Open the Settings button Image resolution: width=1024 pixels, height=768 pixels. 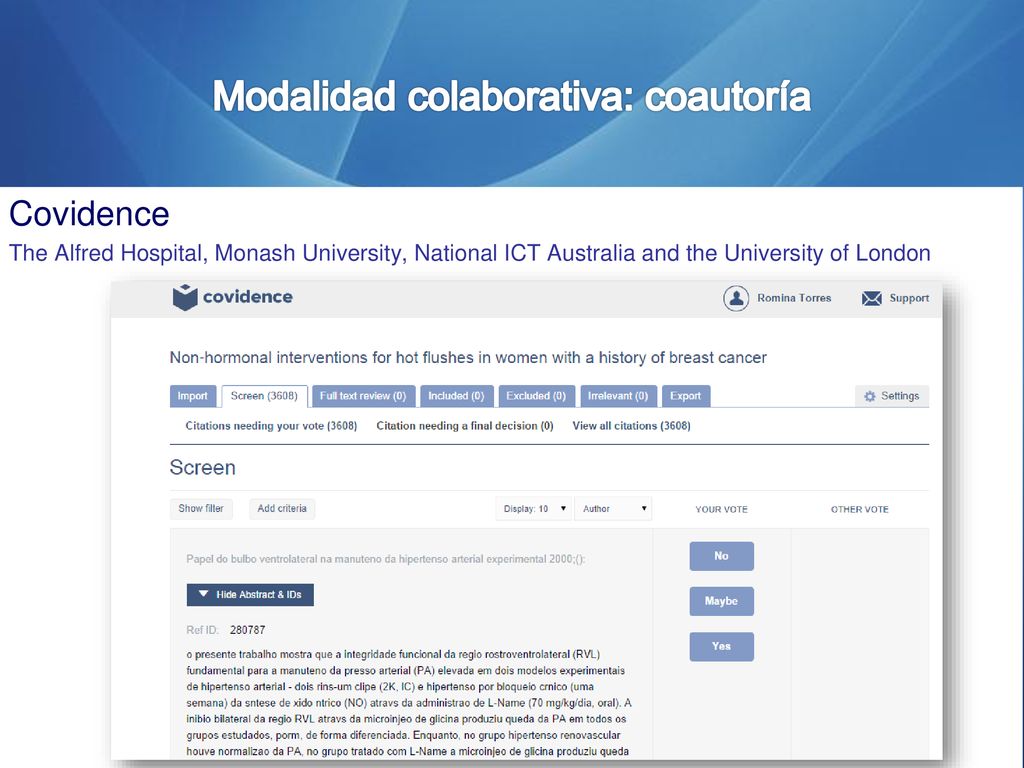(x=891, y=396)
